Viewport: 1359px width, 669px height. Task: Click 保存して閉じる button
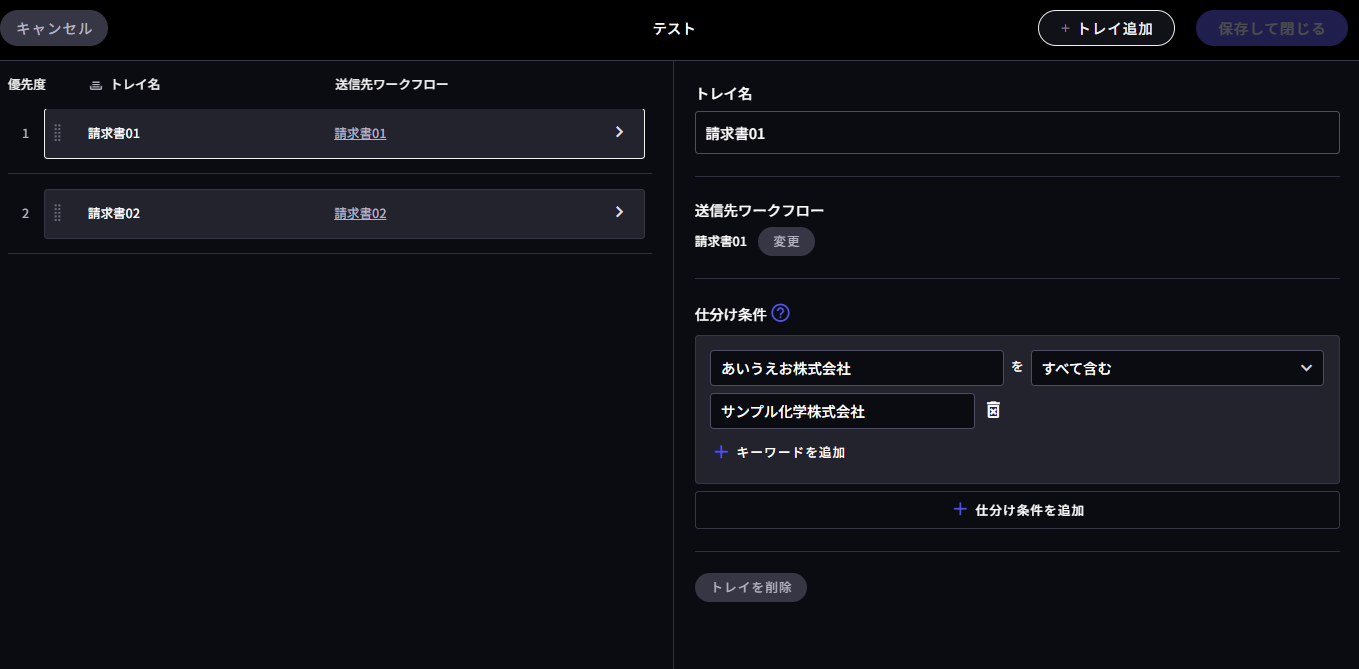point(1271,28)
